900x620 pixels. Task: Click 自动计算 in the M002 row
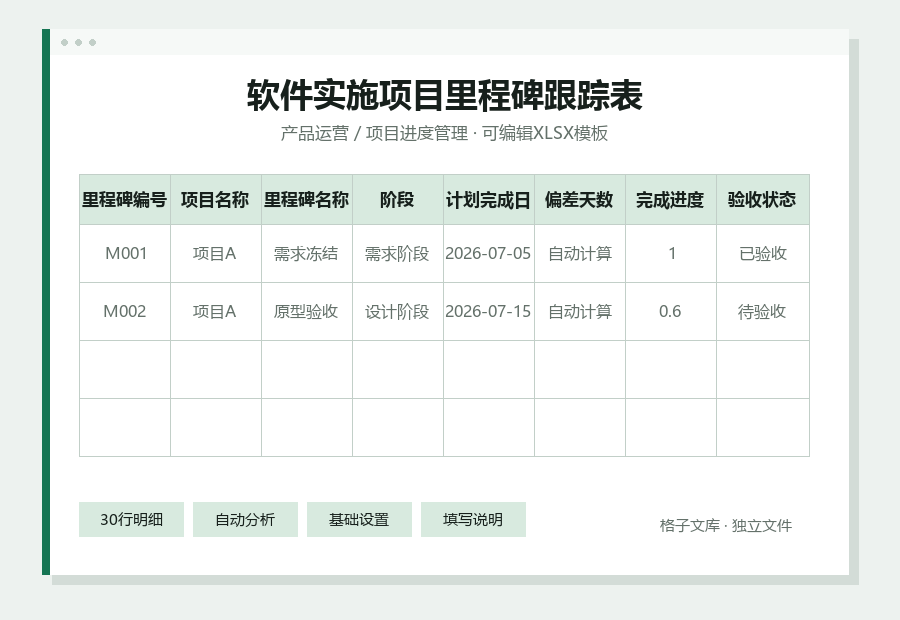pos(580,312)
